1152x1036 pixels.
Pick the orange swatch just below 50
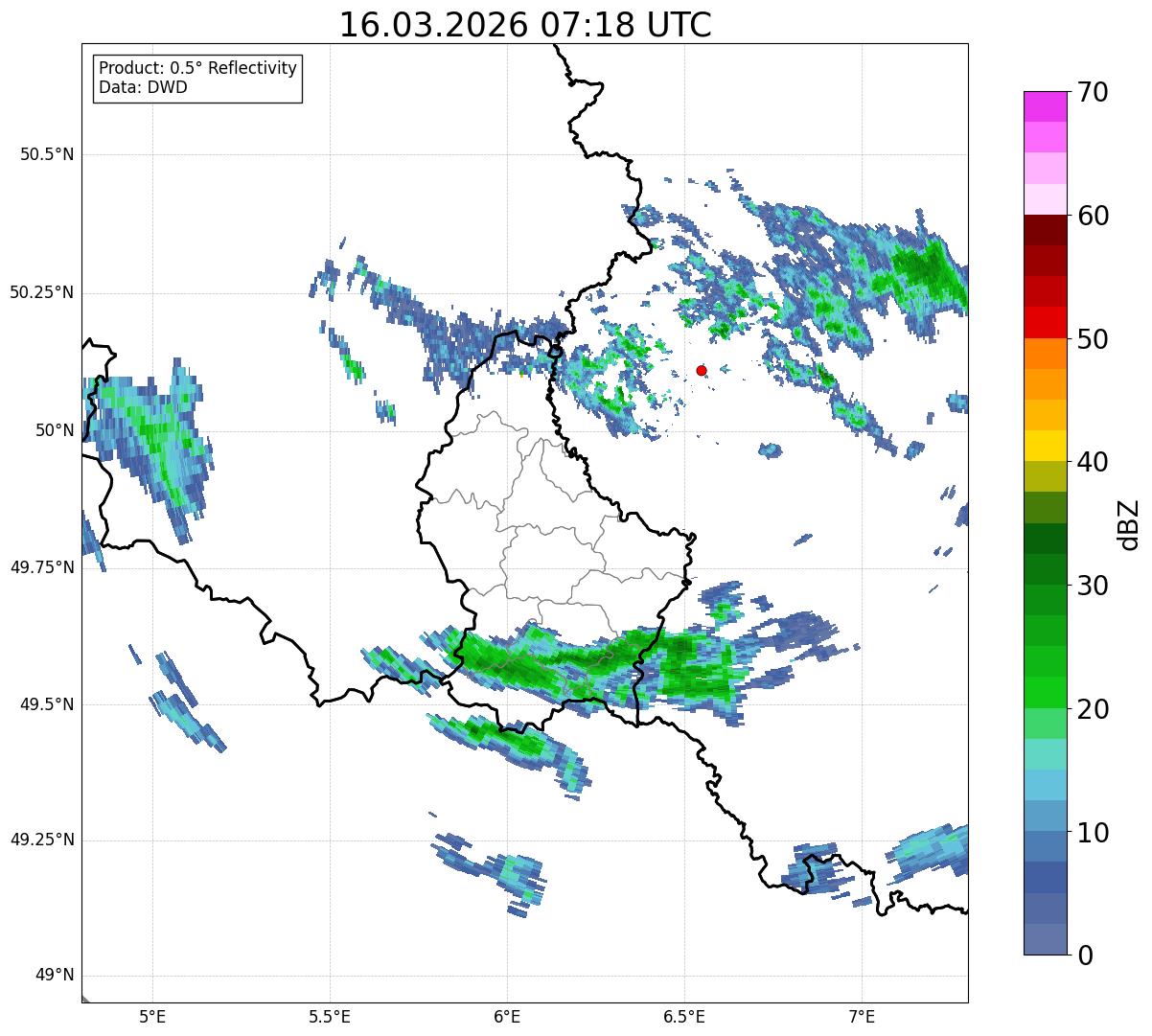click(x=1046, y=354)
